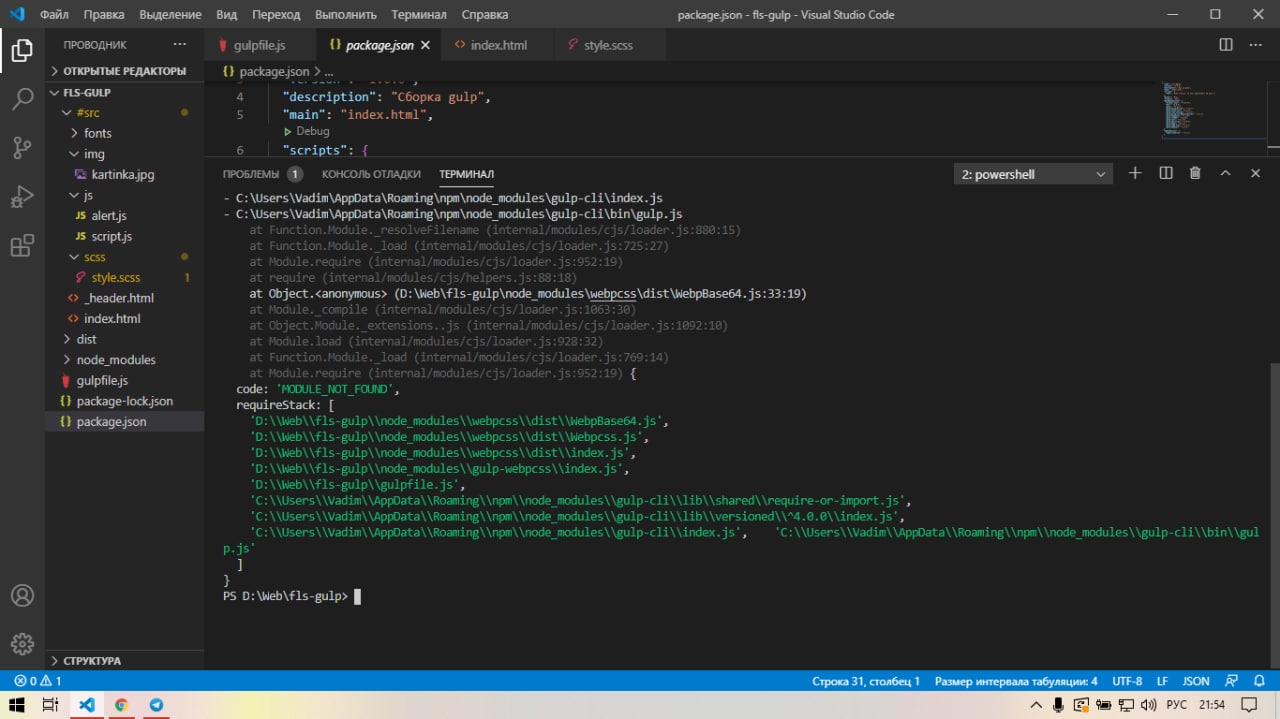Open Explorer panel more actions ellipsis
This screenshot has width=1280, height=719.
point(180,45)
